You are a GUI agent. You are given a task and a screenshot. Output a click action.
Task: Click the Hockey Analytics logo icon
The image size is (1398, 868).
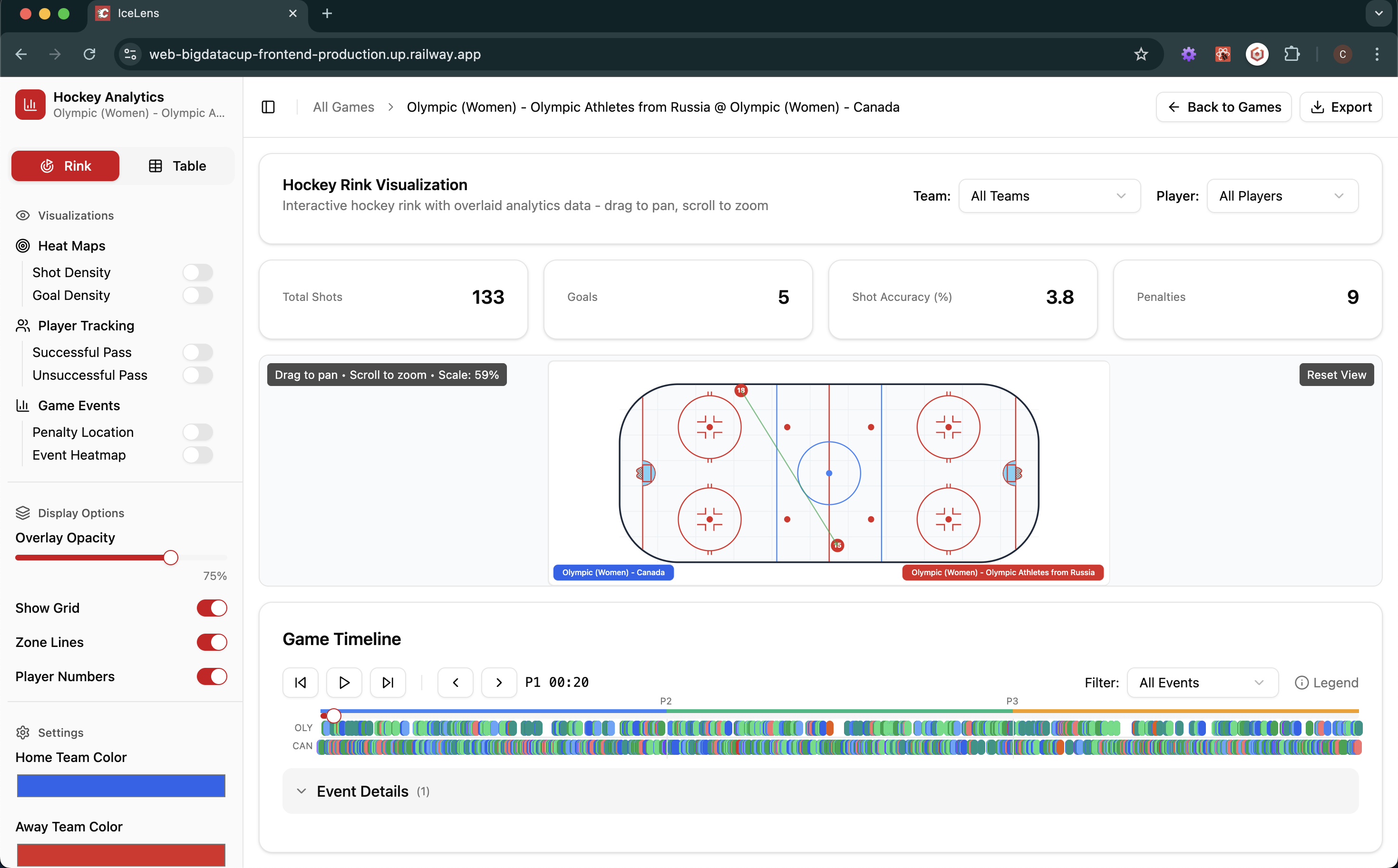click(30, 105)
